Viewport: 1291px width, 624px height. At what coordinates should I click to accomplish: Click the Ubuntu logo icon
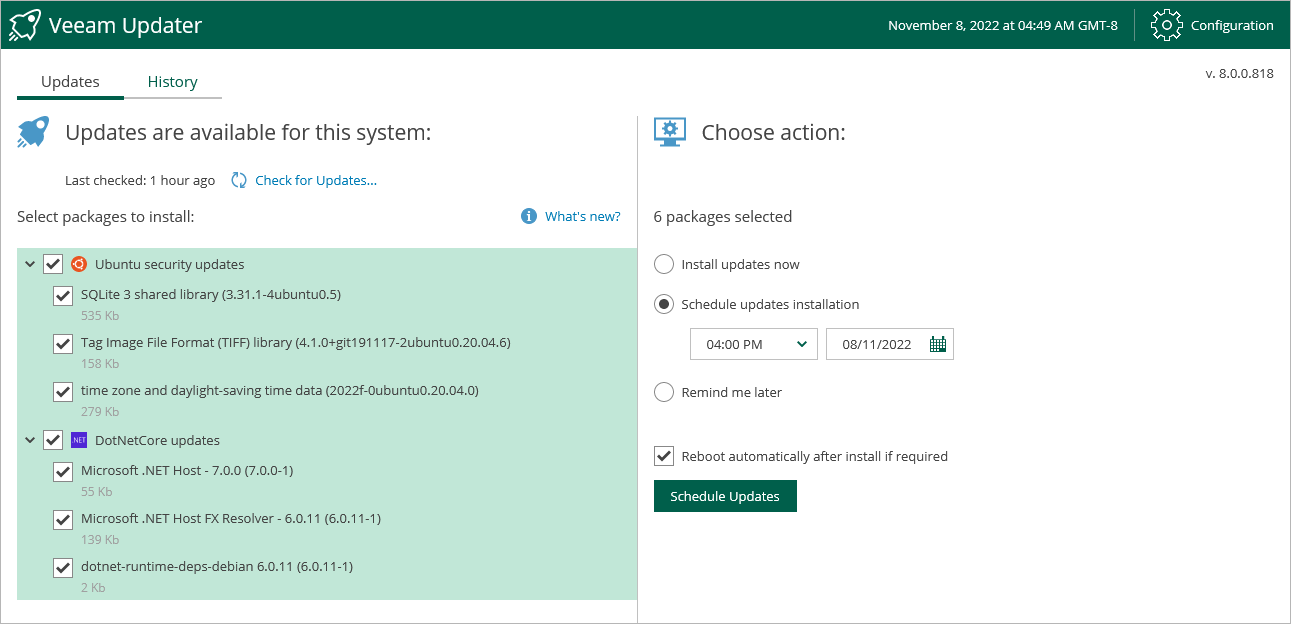79,264
